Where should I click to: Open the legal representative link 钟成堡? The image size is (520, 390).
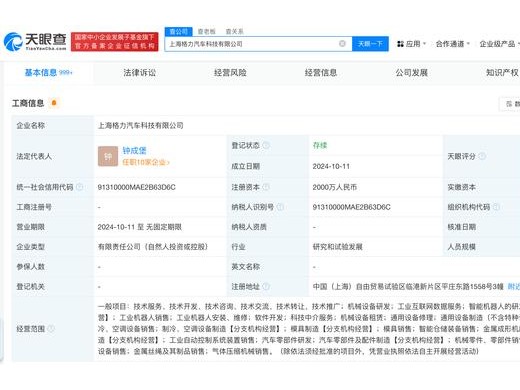134,151
